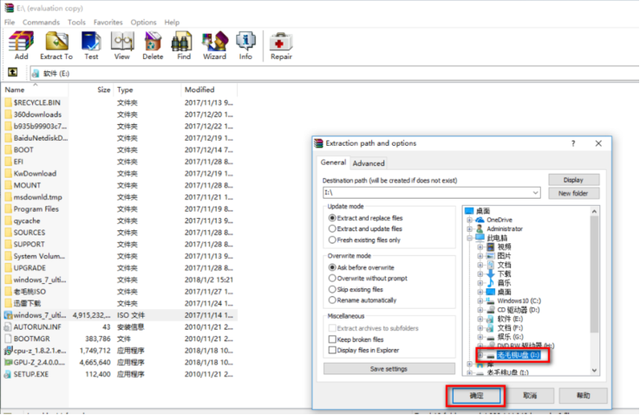Click the New folder button
The image size is (640, 415).
click(x=573, y=193)
